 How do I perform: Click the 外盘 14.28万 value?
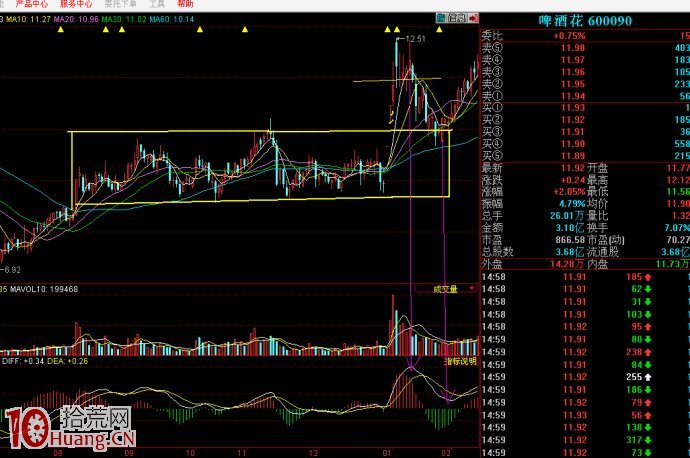[567, 264]
